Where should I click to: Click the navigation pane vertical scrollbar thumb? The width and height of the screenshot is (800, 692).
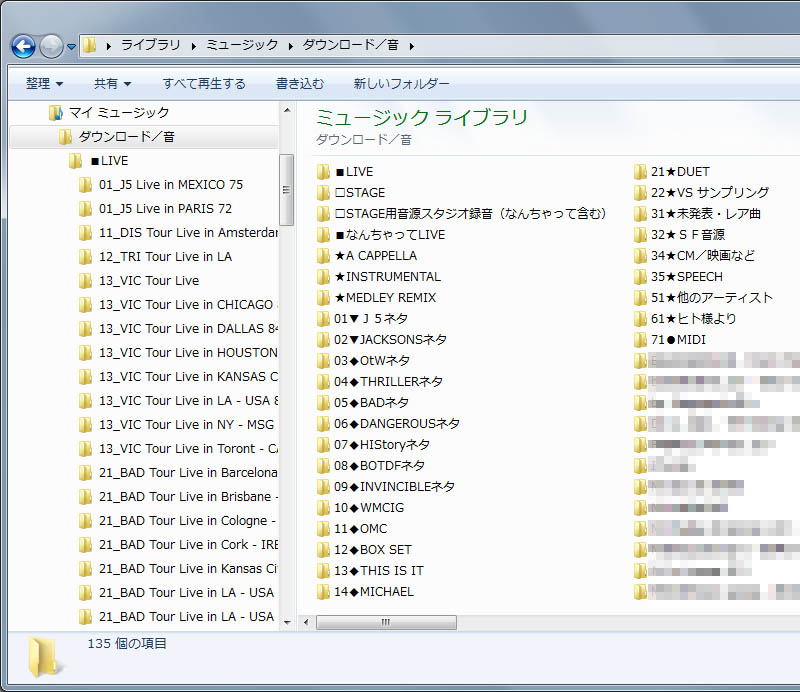point(287,189)
